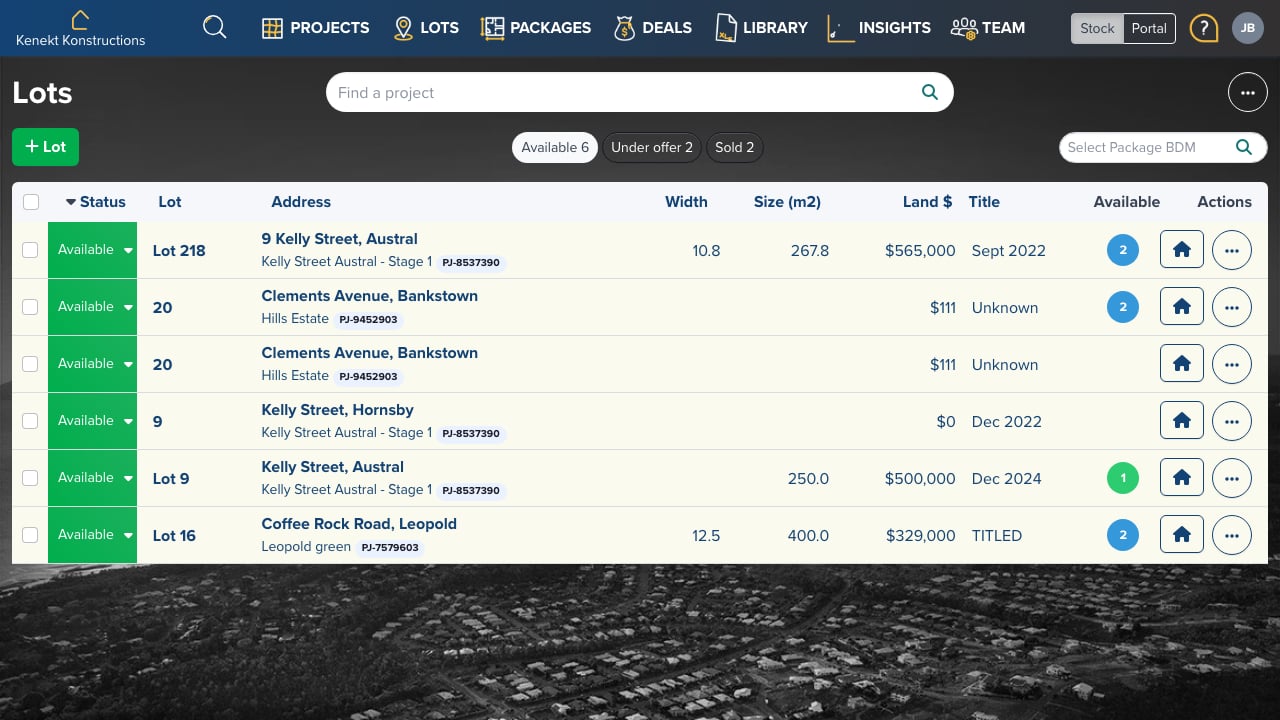Click the Package BDM search icon
This screenshot has width=1280, height=720.
[x=1244, y=147]
